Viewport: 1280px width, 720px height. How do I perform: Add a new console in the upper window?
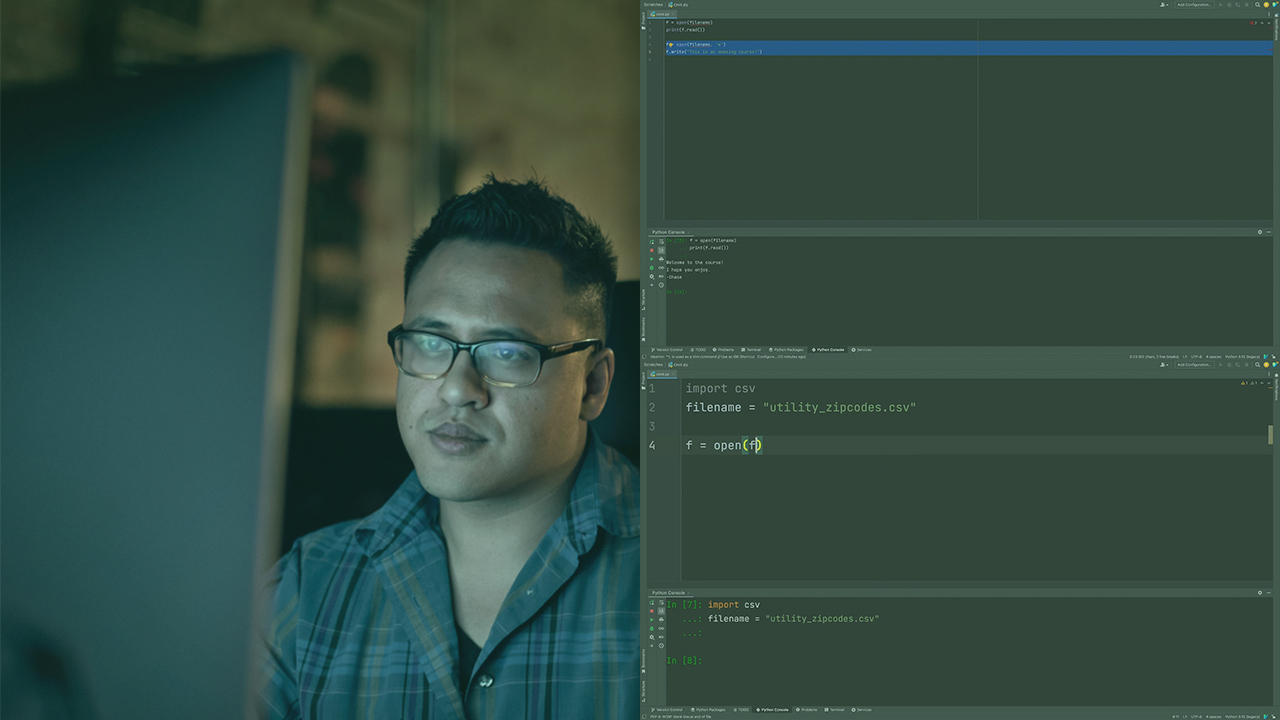click(x=652, y=285)
